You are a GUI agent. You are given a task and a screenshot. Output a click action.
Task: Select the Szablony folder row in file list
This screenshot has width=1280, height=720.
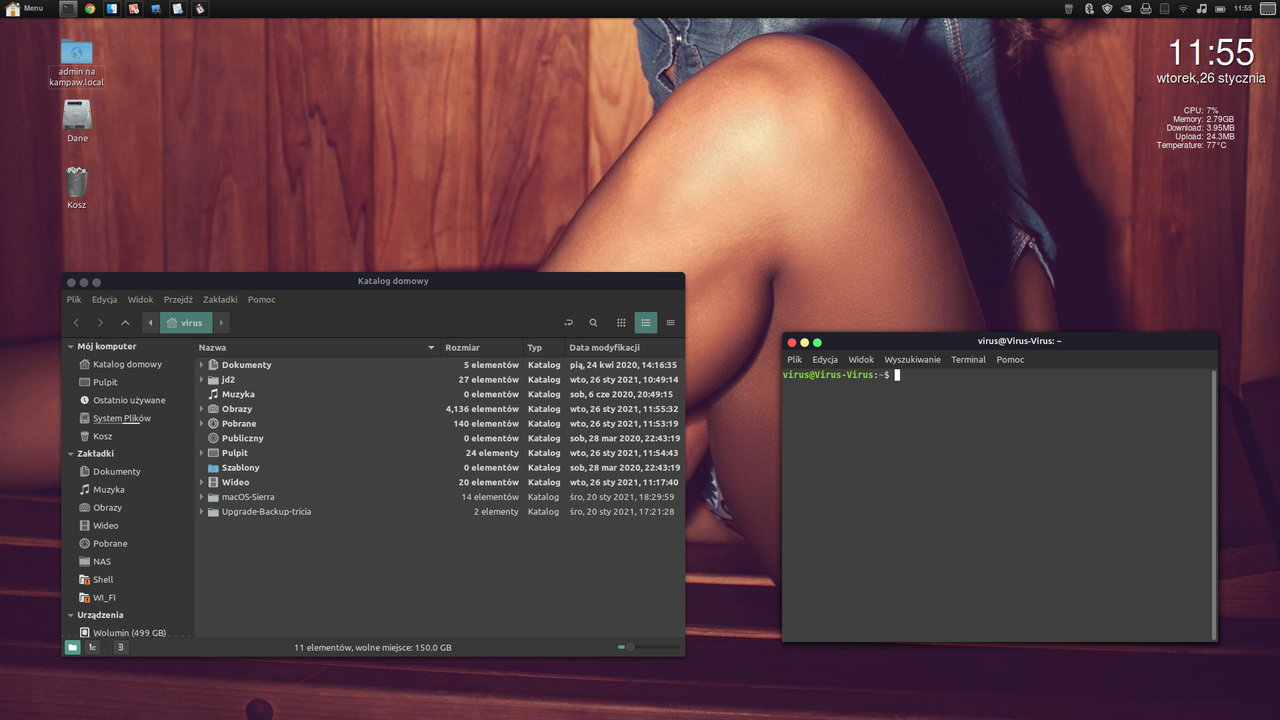439,467
